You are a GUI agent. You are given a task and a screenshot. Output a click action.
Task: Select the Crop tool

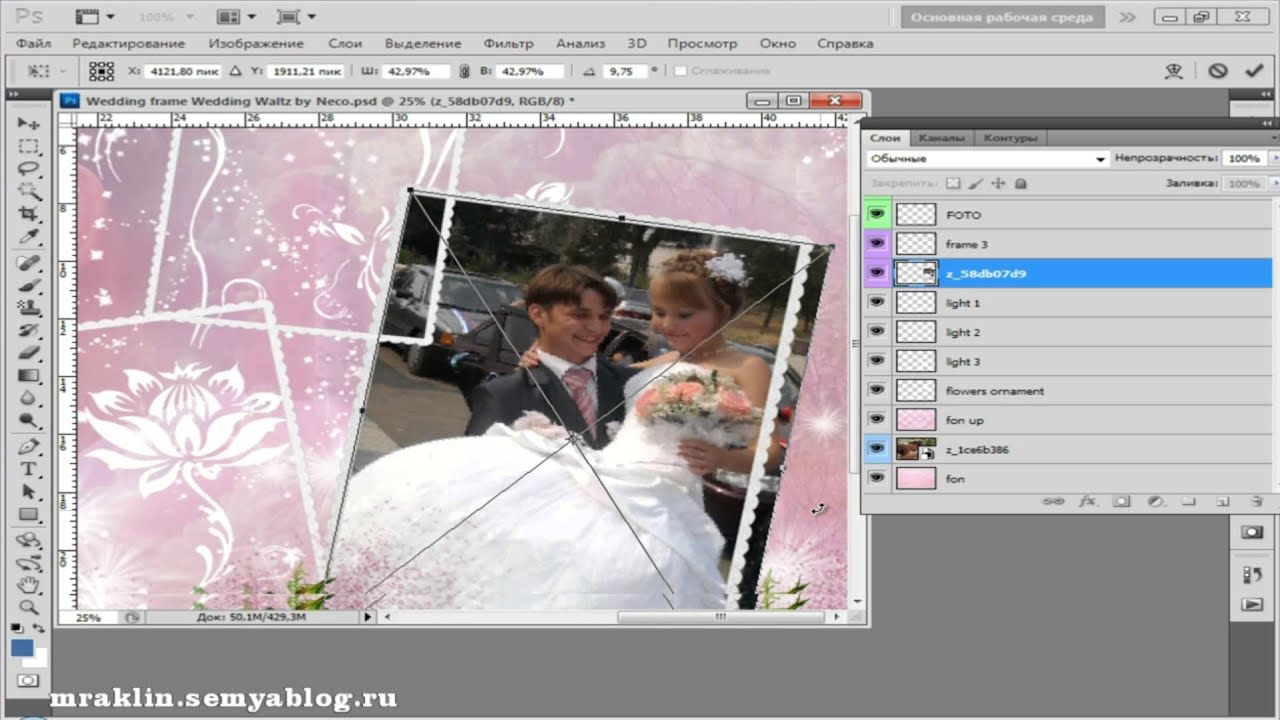pos(28,214)
